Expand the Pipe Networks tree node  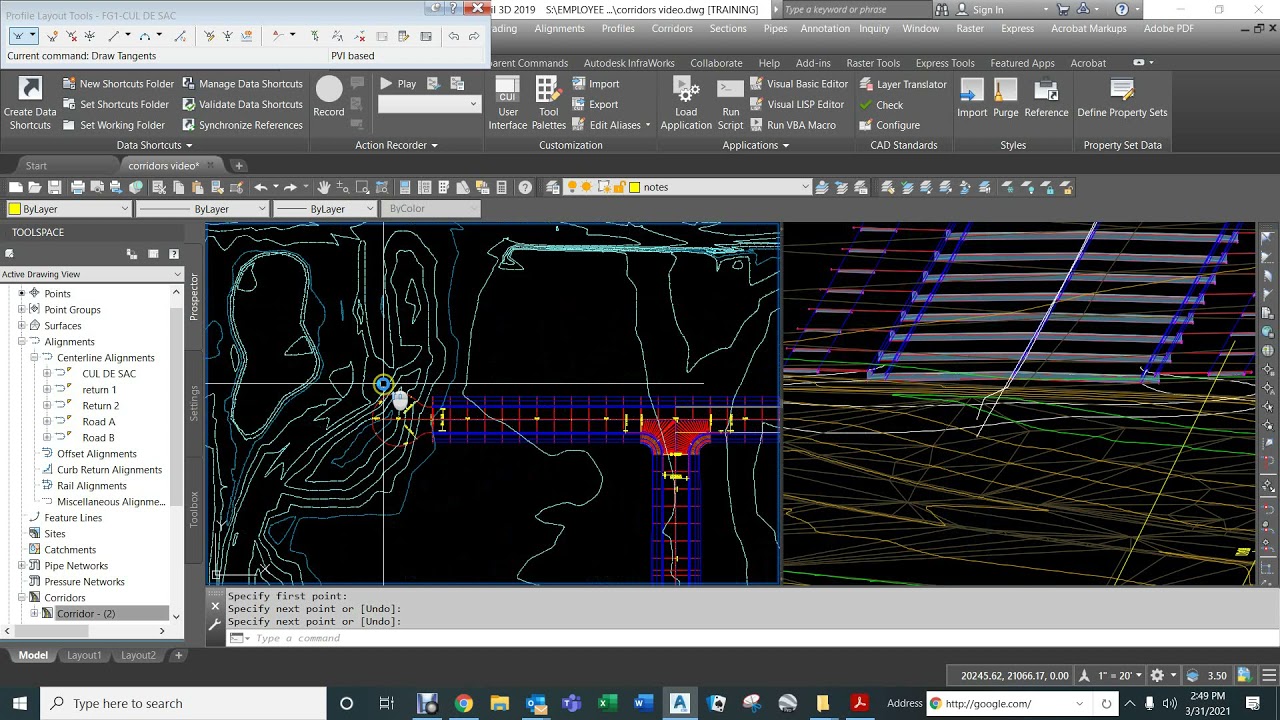tap(21, 566)
